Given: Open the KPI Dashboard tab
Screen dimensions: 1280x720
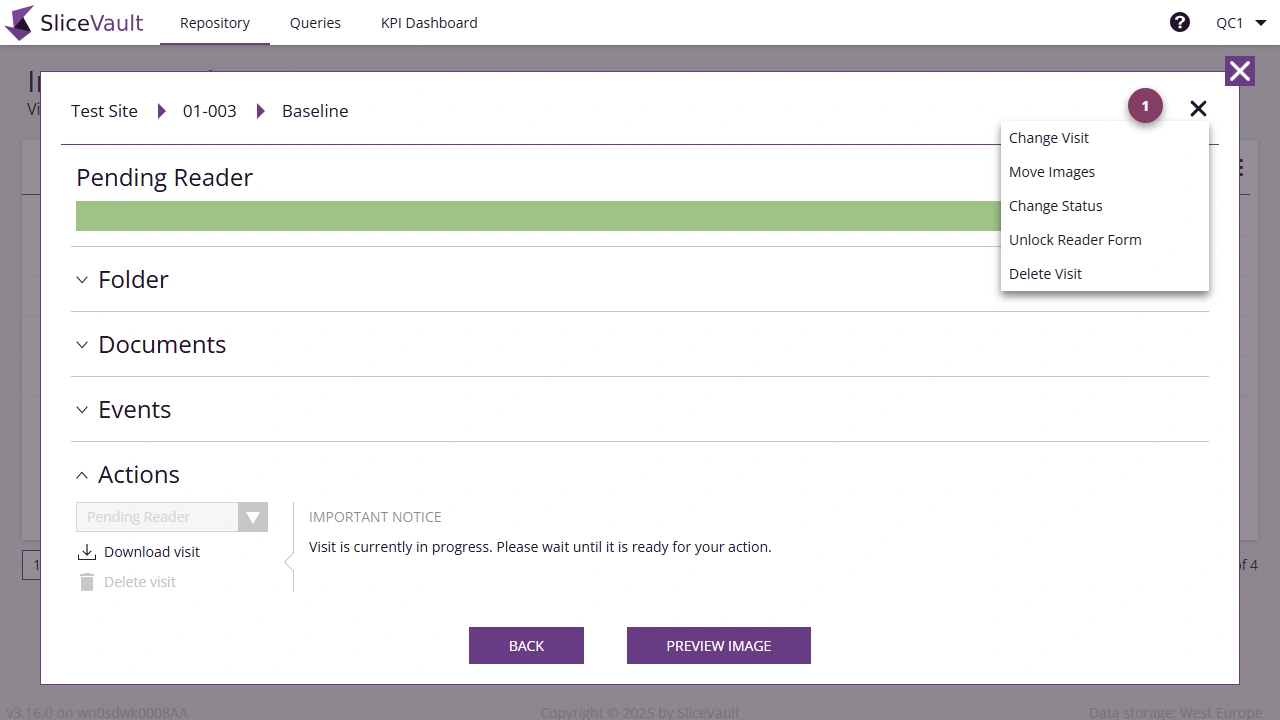Looking at the screenshot, I should 429,22.
